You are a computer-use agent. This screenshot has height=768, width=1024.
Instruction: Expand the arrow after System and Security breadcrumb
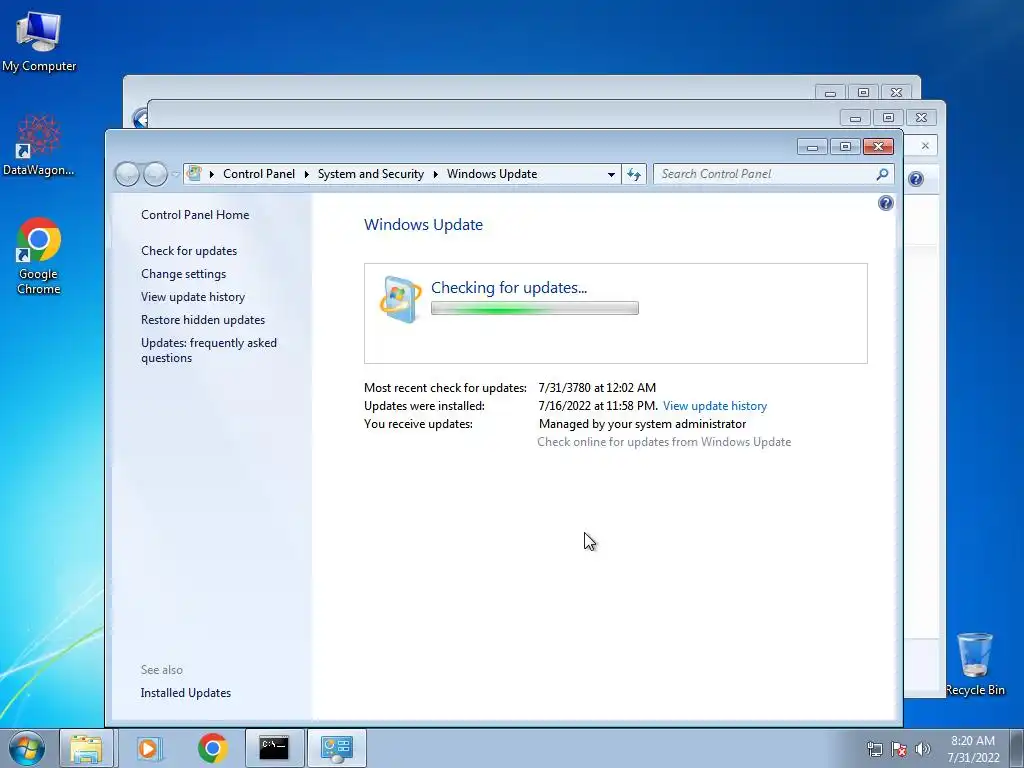[x=436, y=174]
